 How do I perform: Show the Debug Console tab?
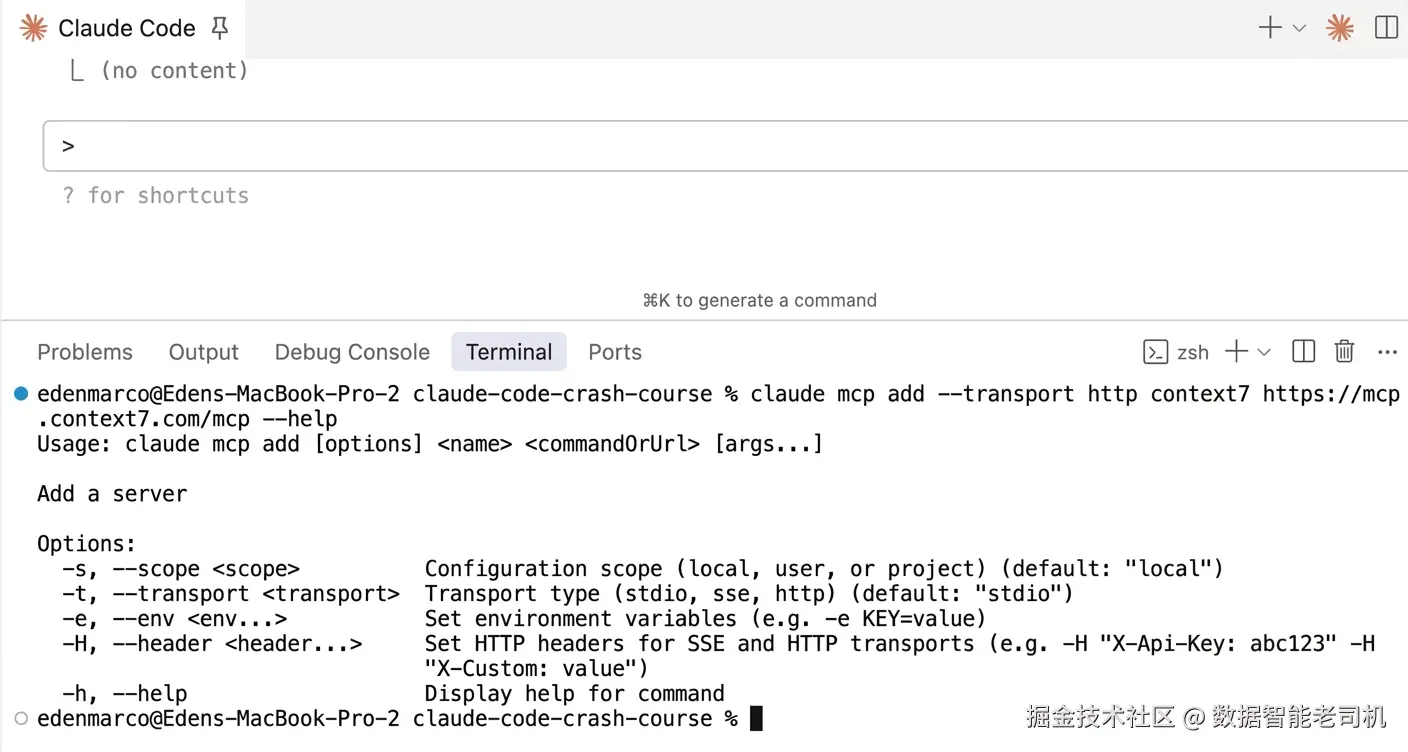pyautogui.click(x=352, y=352)
